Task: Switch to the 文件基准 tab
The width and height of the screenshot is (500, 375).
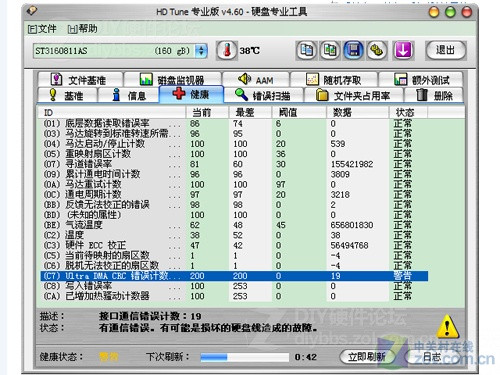Action: [x=80, y=80]
